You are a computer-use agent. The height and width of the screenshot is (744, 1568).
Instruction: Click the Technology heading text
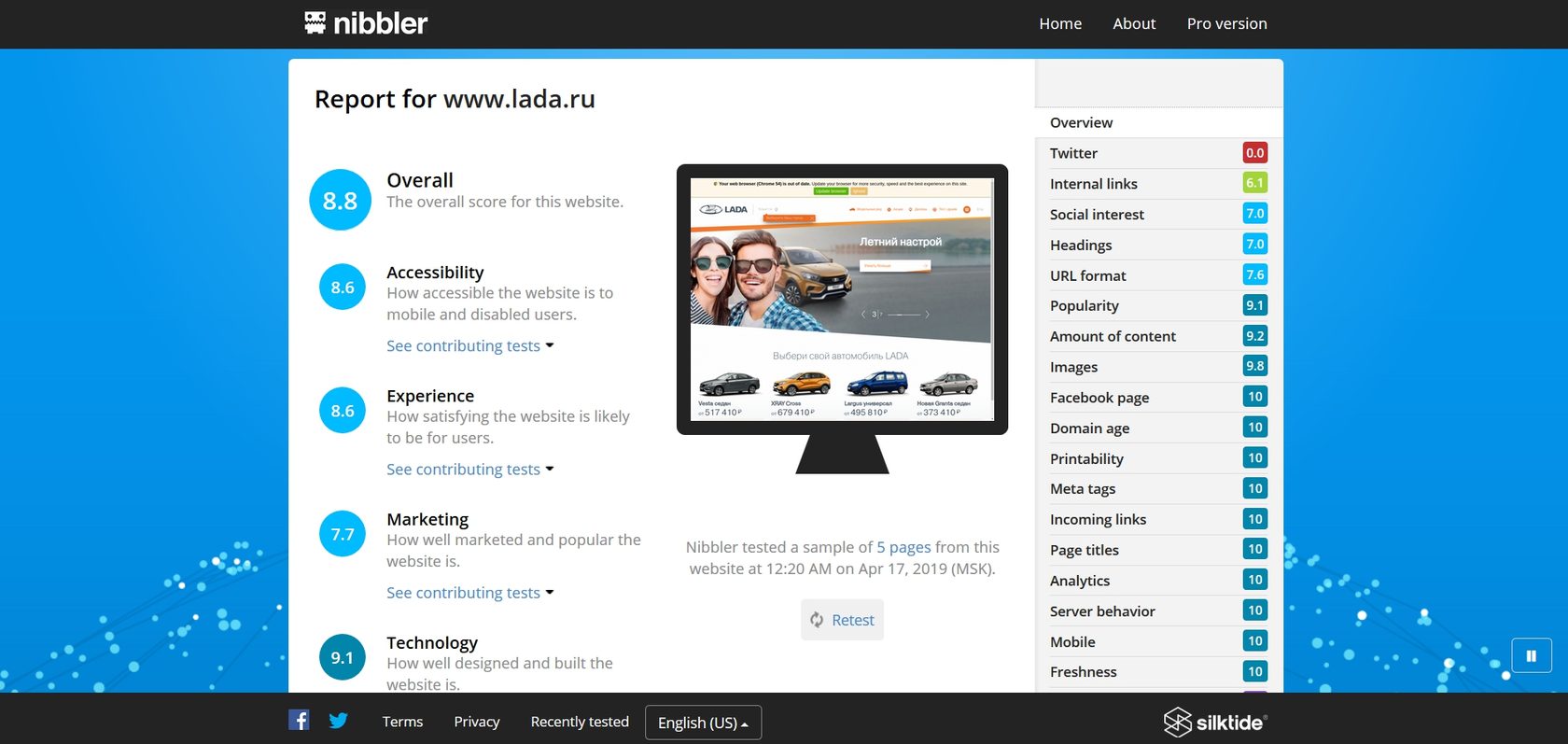point(432,642)
